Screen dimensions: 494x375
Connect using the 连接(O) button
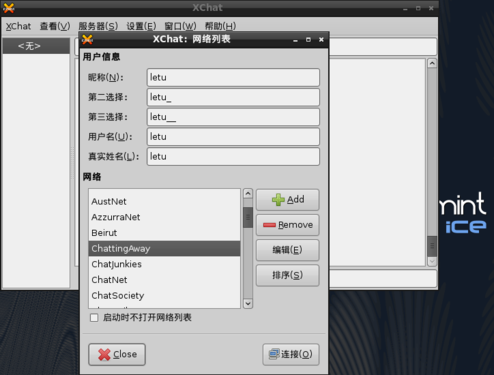tap(291, 354)
